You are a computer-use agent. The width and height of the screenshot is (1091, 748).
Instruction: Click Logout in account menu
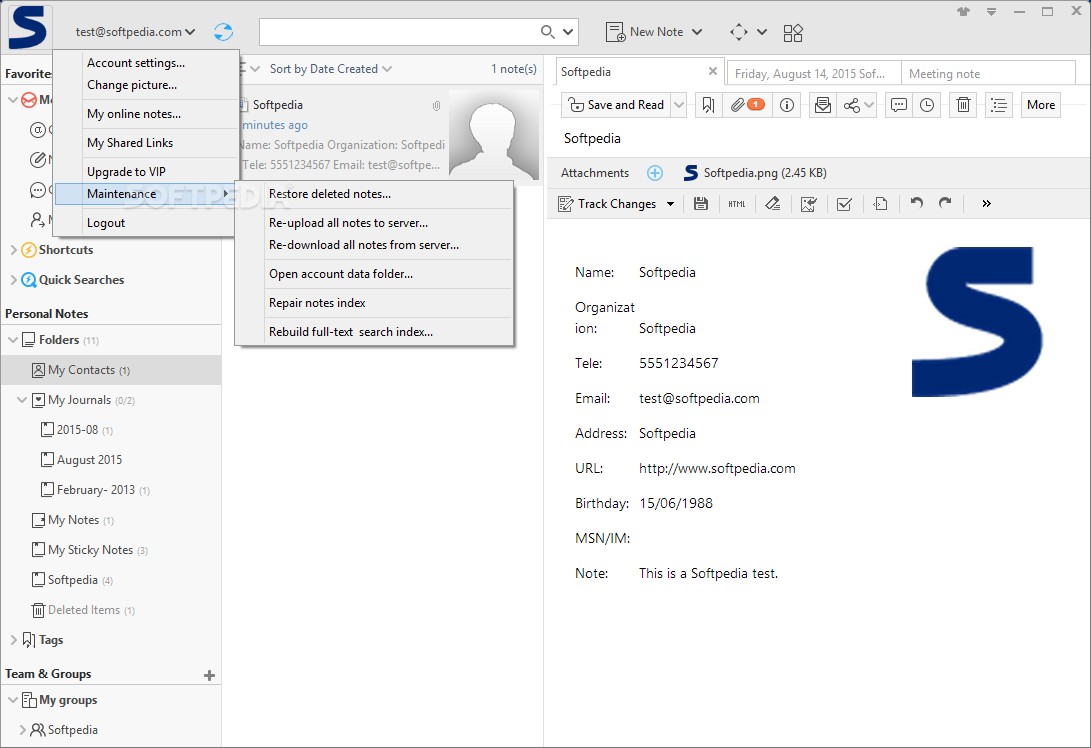146,223
